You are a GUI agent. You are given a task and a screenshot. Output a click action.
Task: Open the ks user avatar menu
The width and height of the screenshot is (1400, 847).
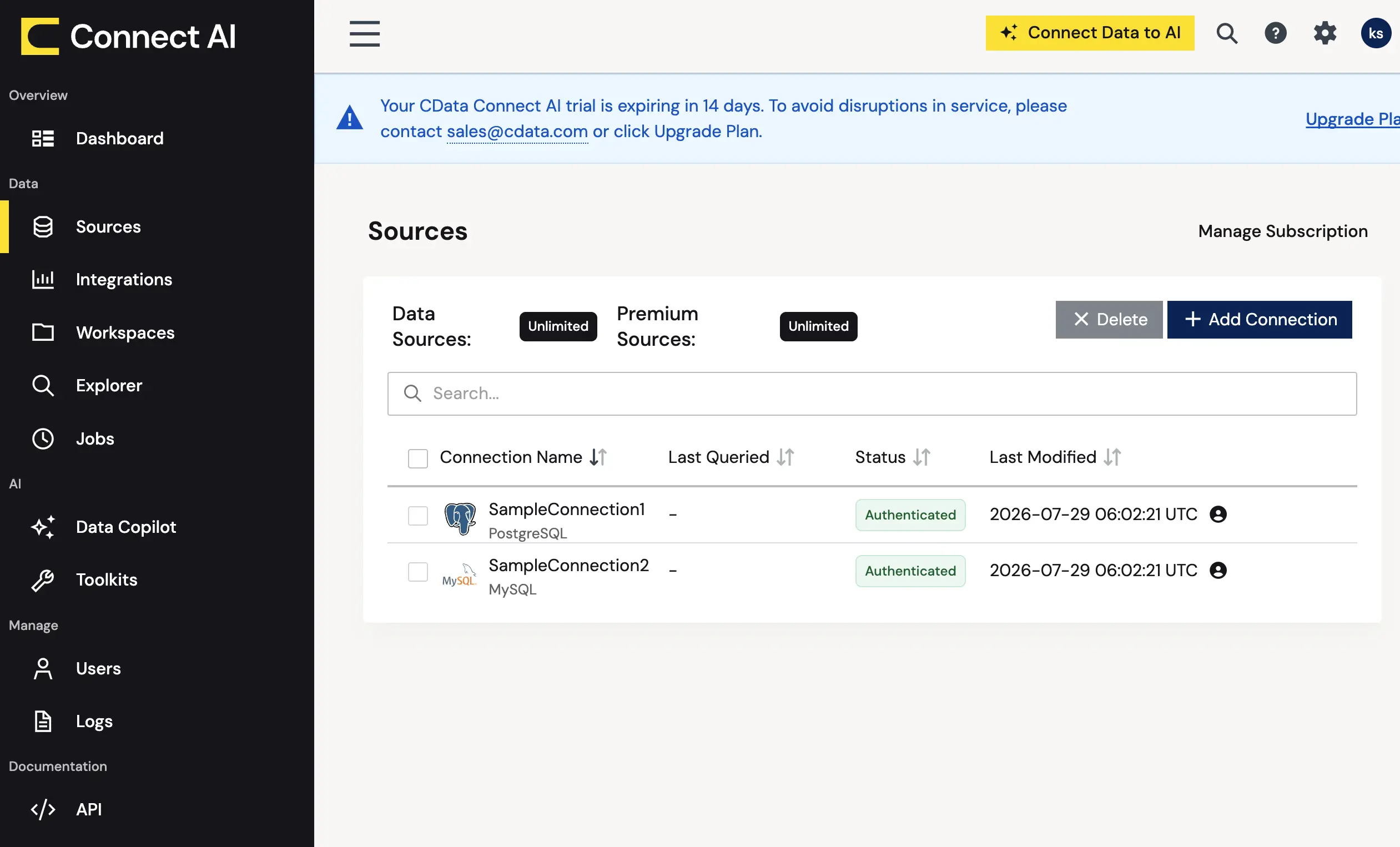[x=1376, y=33]
